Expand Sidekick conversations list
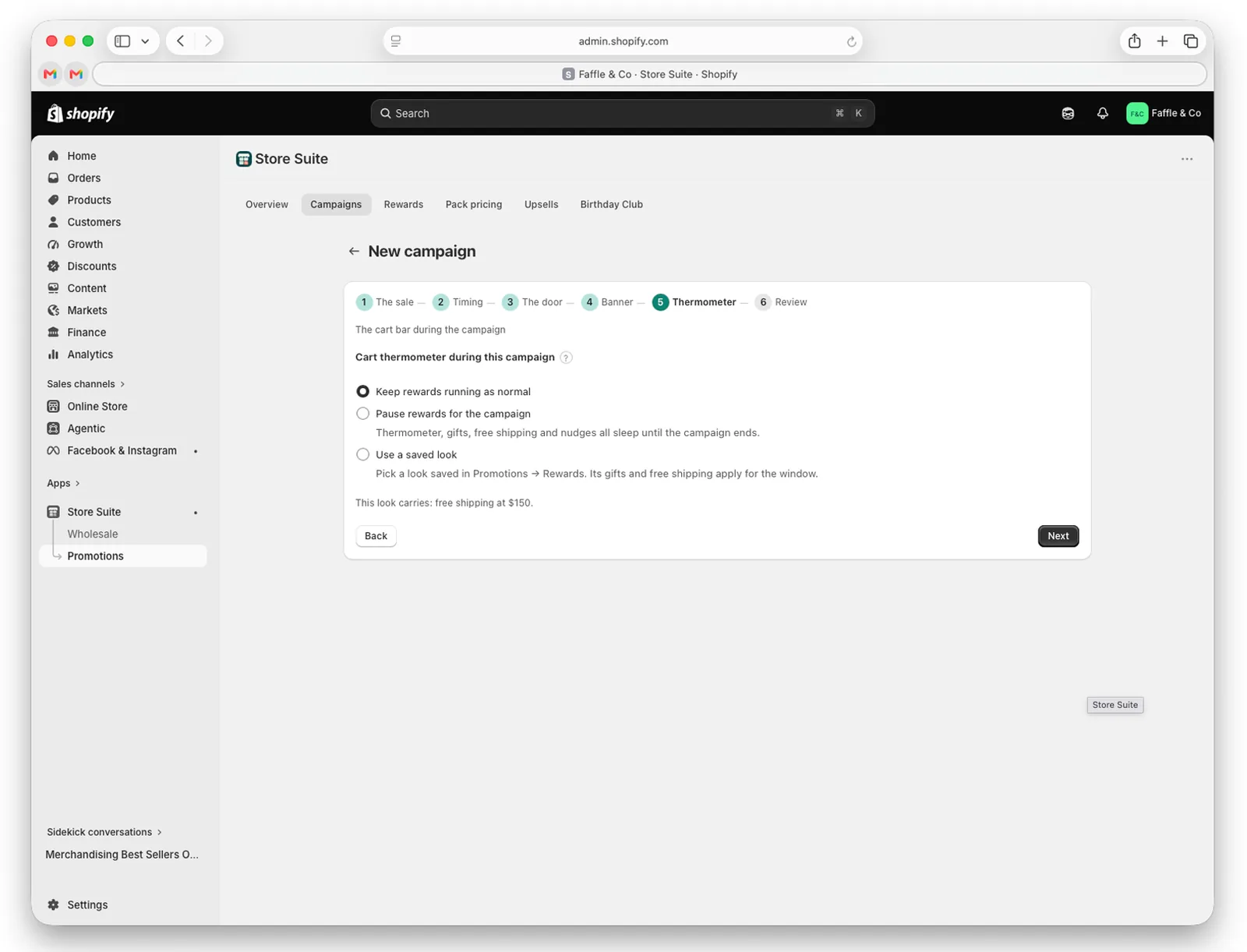This screenshot has height=952, width=1247. click(x=104, y=832)
